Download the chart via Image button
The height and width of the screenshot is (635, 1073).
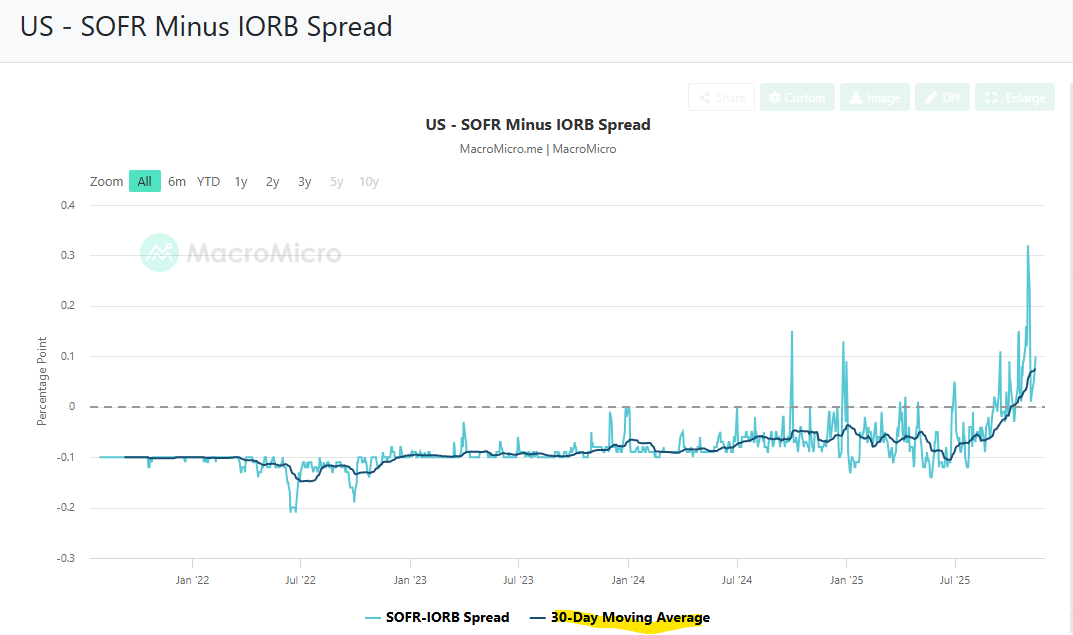[x=875, y=97]
